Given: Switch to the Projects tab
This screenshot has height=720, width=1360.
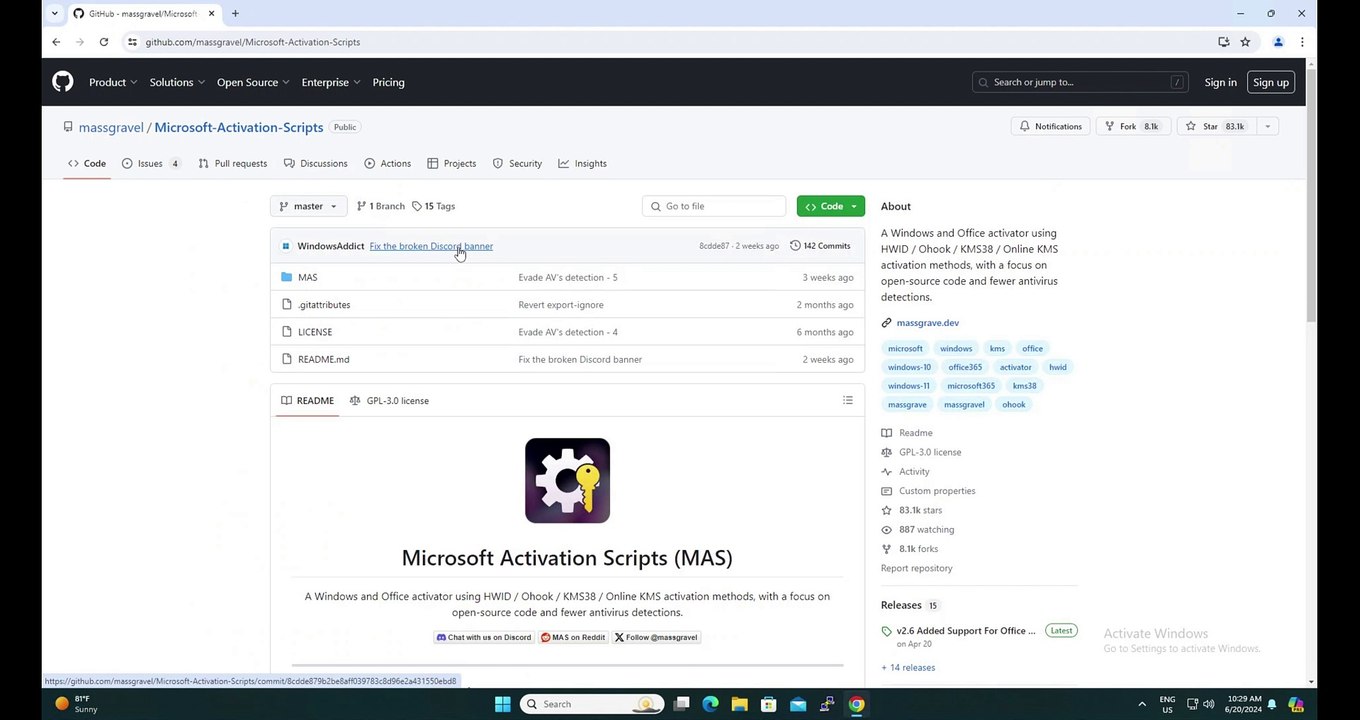Looking at the screenshot, I should click(451, 164).
